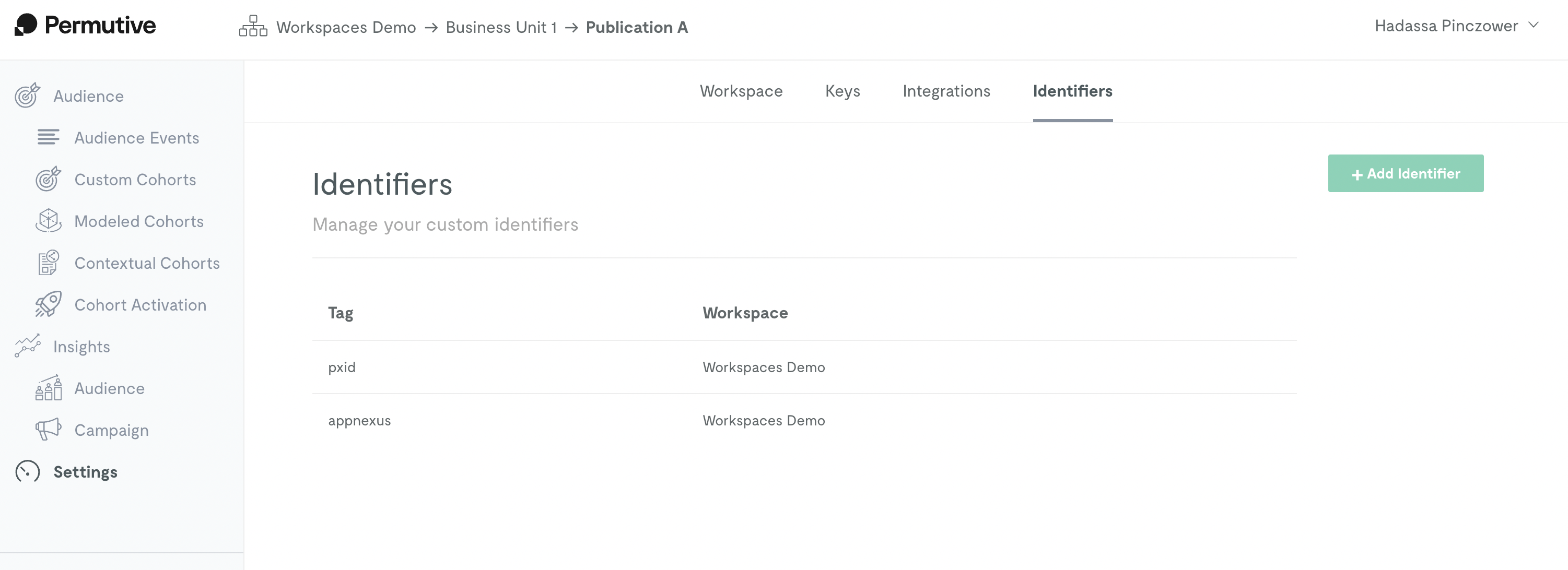
Task: Click the Custom Cohorts target icon
Action: [48, 179]
